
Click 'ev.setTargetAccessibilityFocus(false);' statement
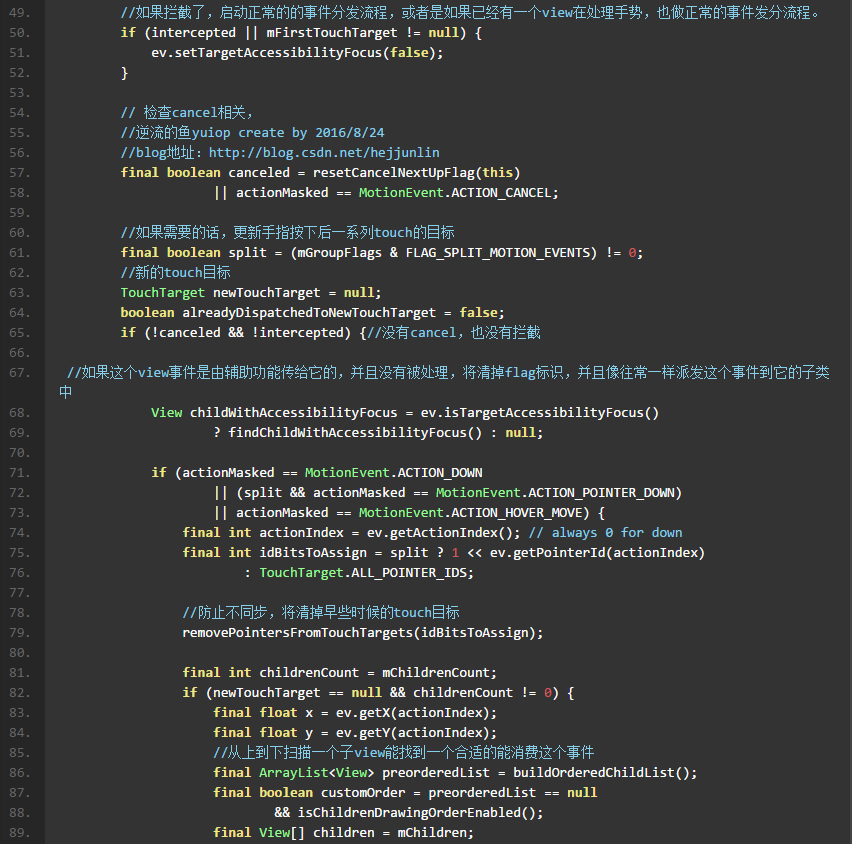click(x=297, y=53)
